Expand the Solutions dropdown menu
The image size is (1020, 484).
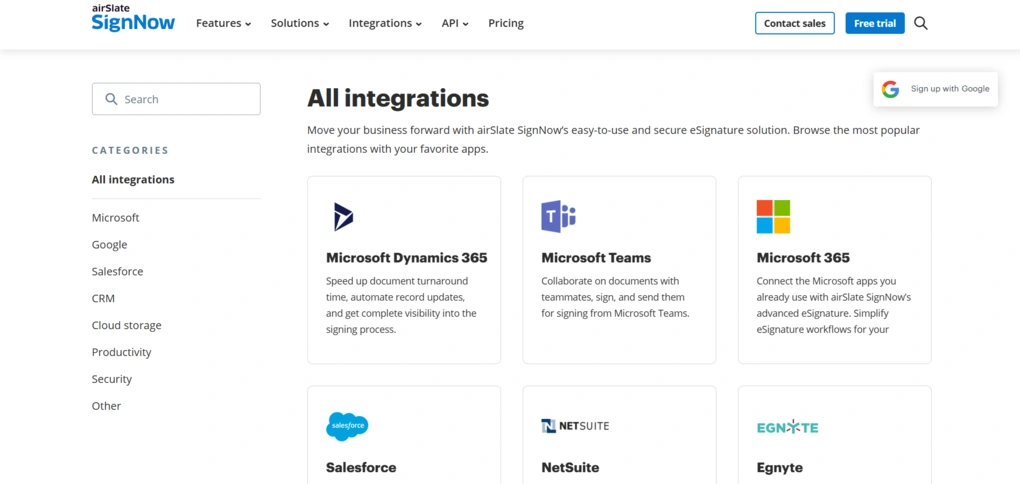(300, 23)
